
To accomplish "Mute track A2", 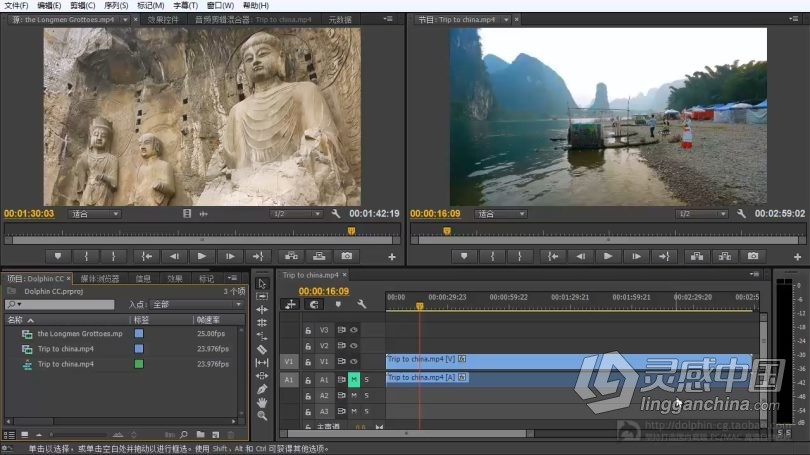I will click(x=354, y=396).
